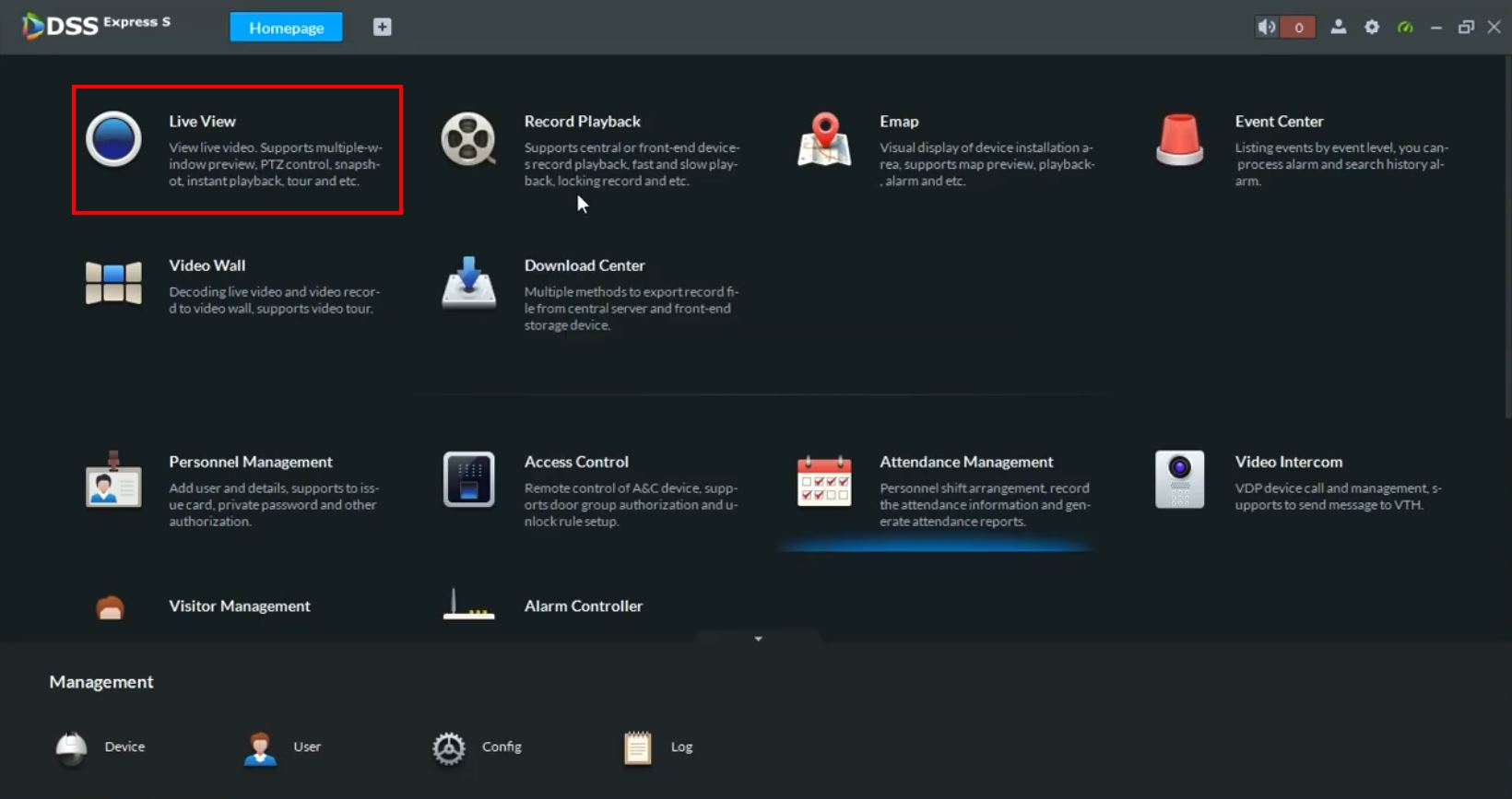Screen dimensions: 1512x799
Task: Open the Config gear icon
Action: (x=449, y=748)
